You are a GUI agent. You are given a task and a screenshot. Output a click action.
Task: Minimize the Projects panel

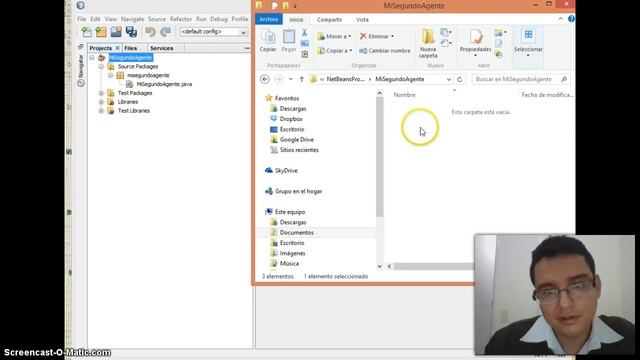pyautogui.click(x=247, y=48)
